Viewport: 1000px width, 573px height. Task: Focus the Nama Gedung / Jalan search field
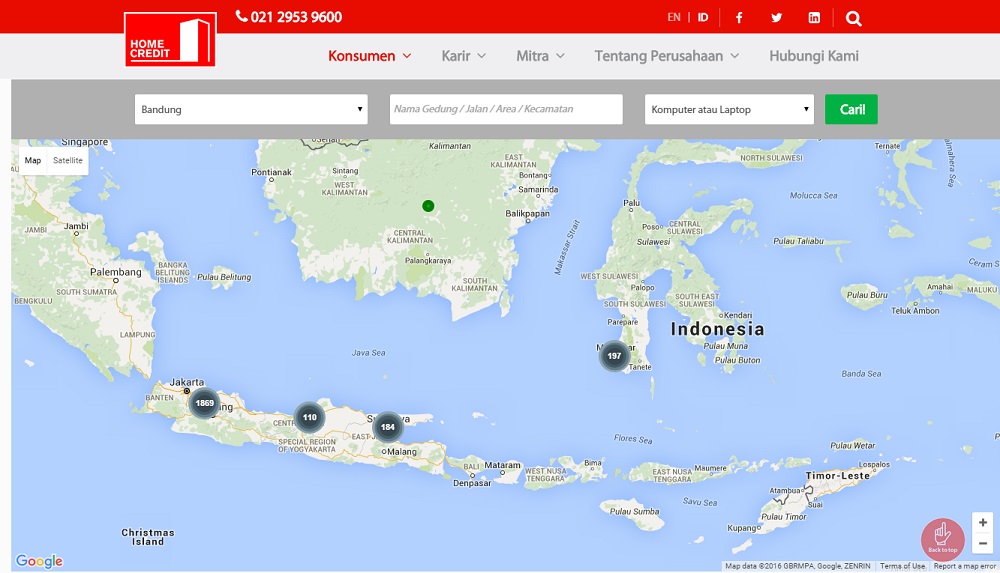tap(506, 109)
